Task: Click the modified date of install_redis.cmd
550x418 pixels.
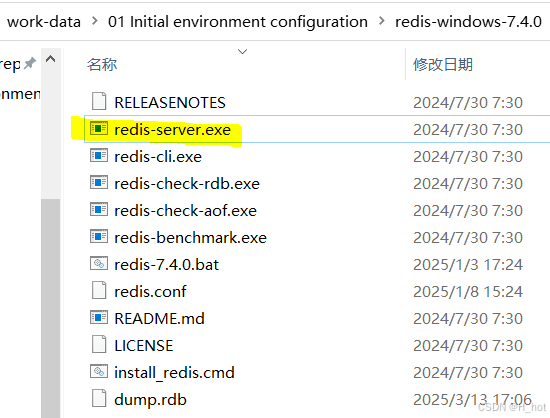Action: (468, 373)
